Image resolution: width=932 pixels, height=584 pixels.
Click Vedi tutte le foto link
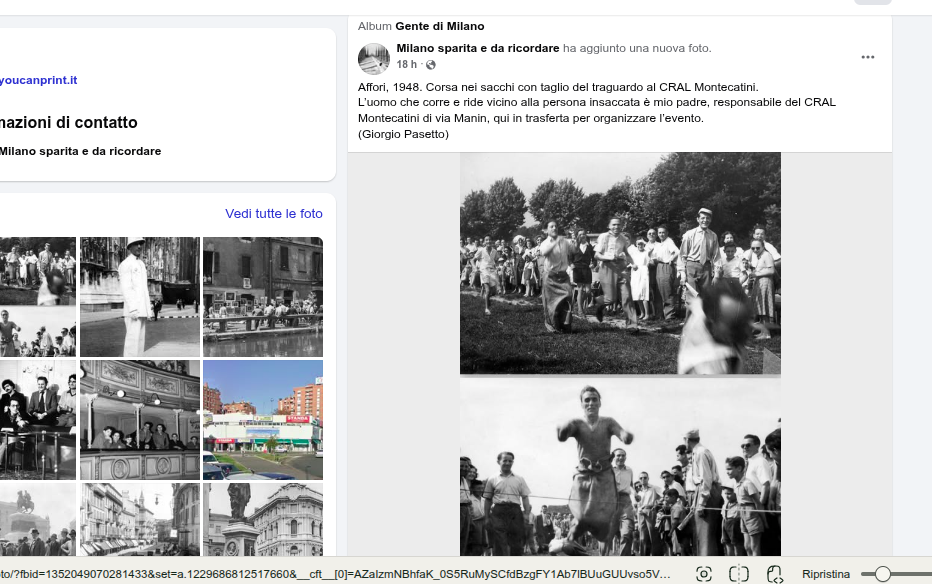(x=273, y=213)
